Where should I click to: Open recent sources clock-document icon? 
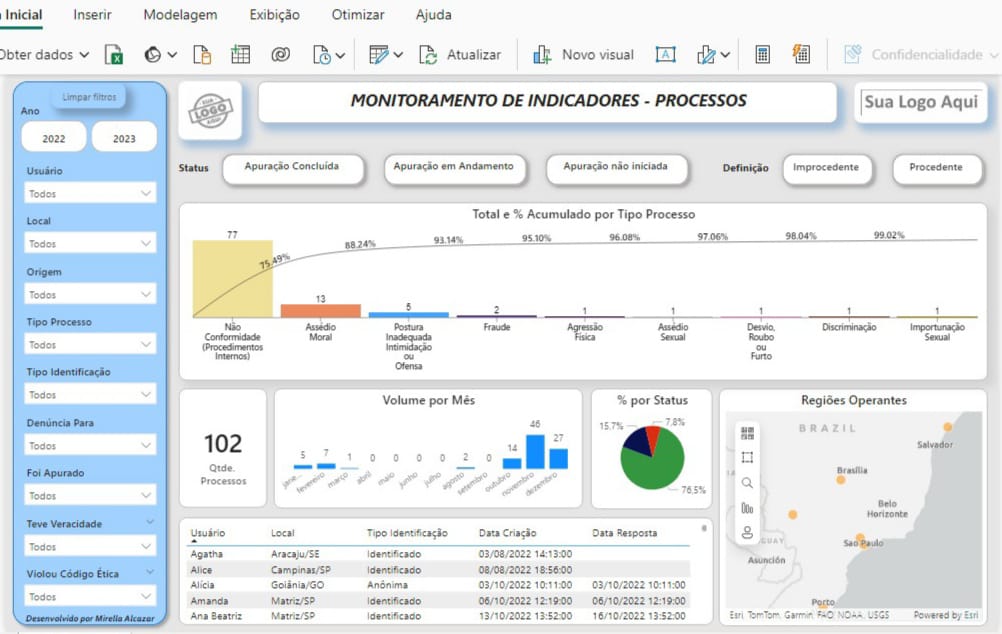click(x=321, y=55)
